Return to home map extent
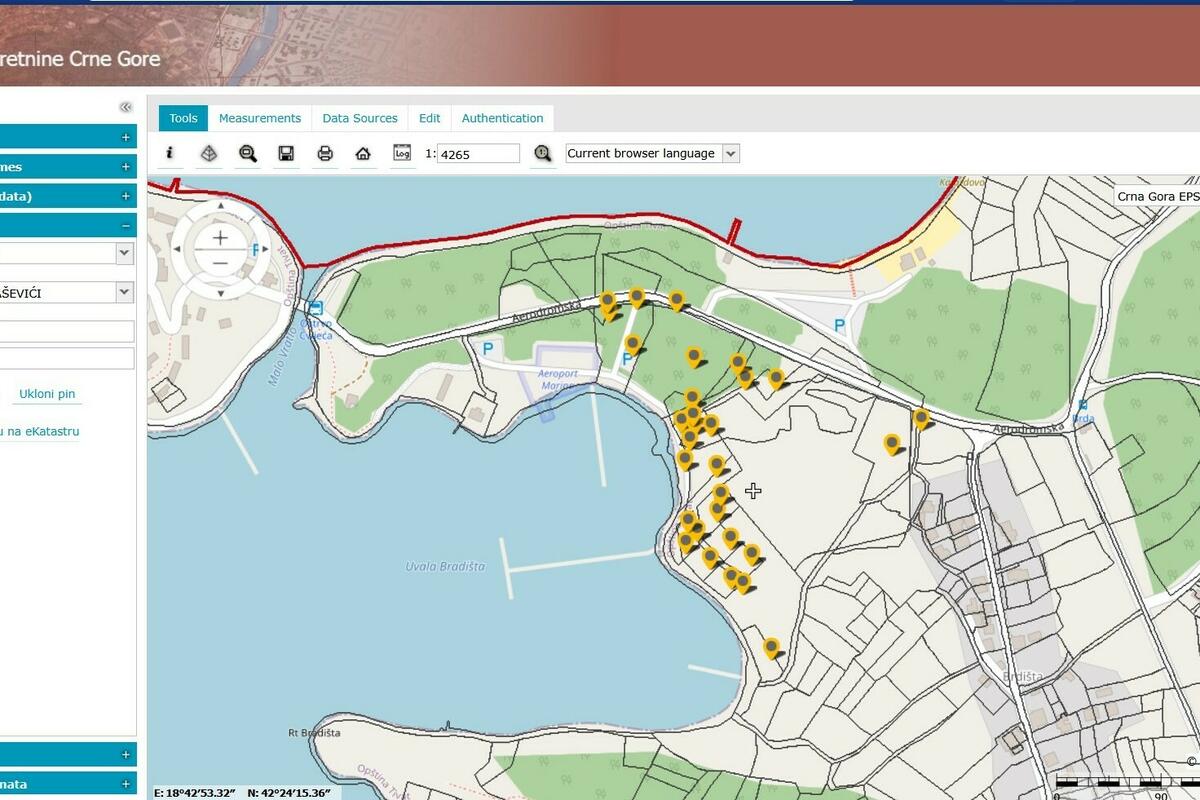The width and height of the screenshot is (1200, 800). (363, 153)
